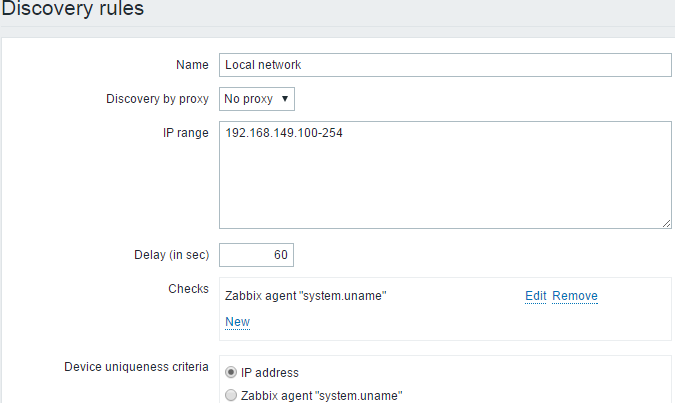
Task: Click the Name field label
Action: click(x=192, y=65)
